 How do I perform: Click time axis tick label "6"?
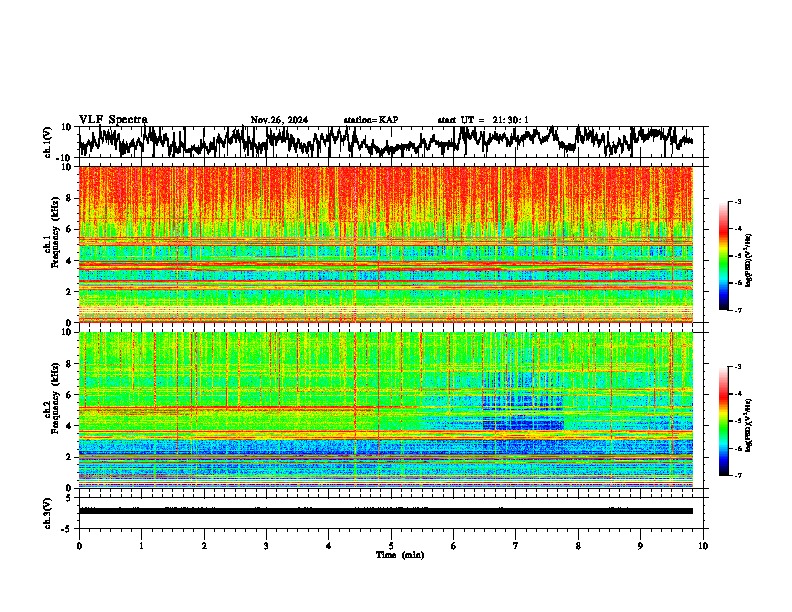point(454,546)
